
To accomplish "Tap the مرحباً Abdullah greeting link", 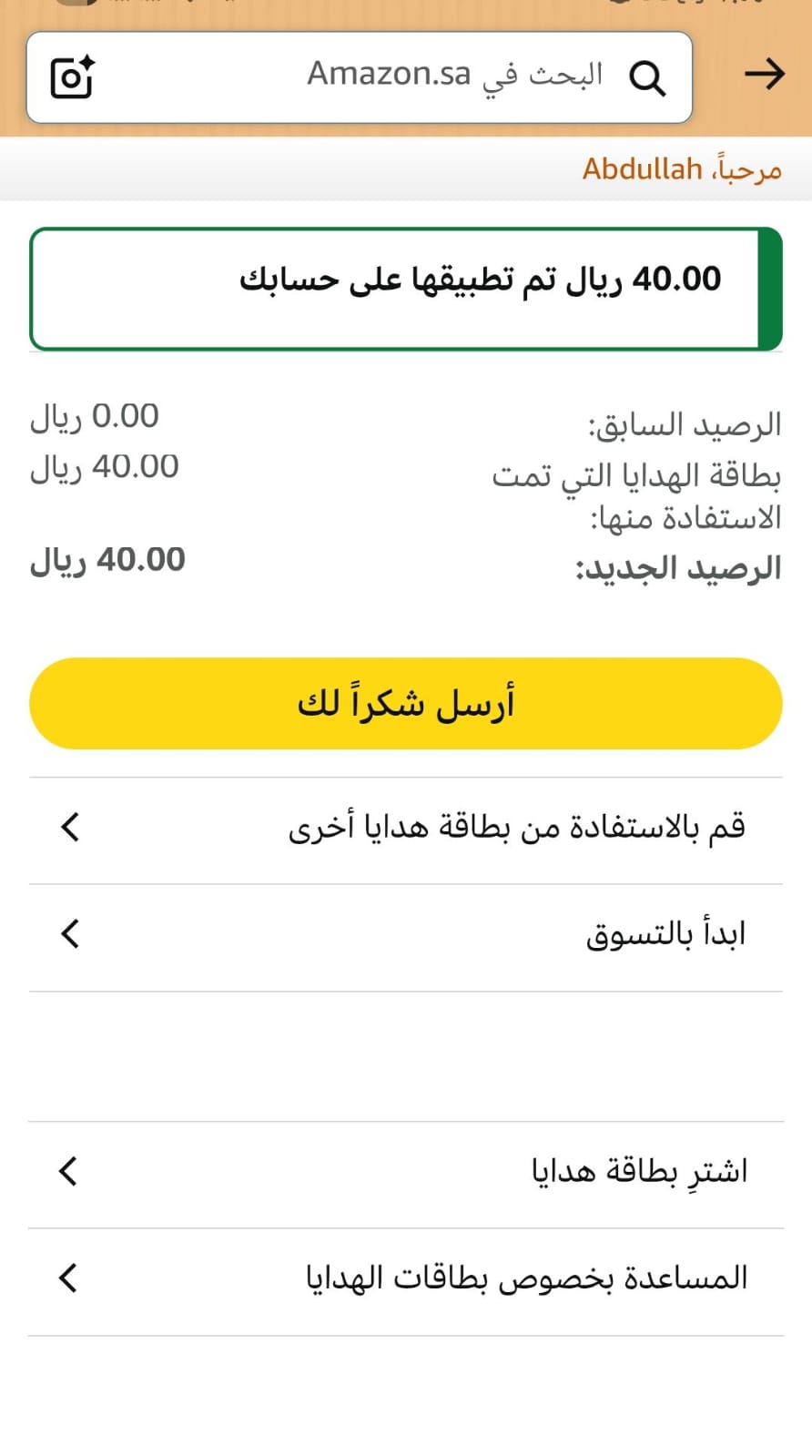I will tap(682, 169).
